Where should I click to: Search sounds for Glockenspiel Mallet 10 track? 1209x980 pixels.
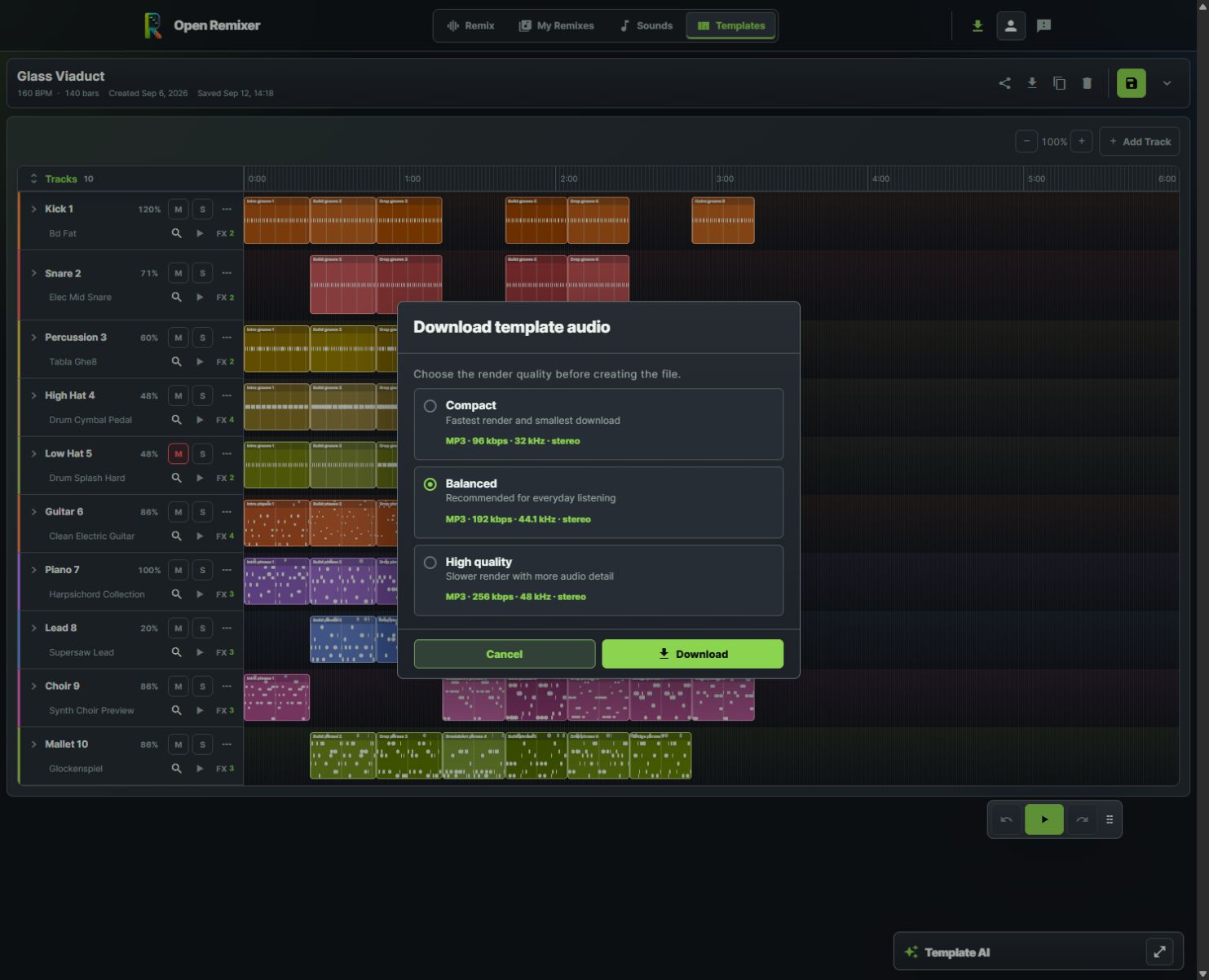pyautogui.click(x=176, y=768)
